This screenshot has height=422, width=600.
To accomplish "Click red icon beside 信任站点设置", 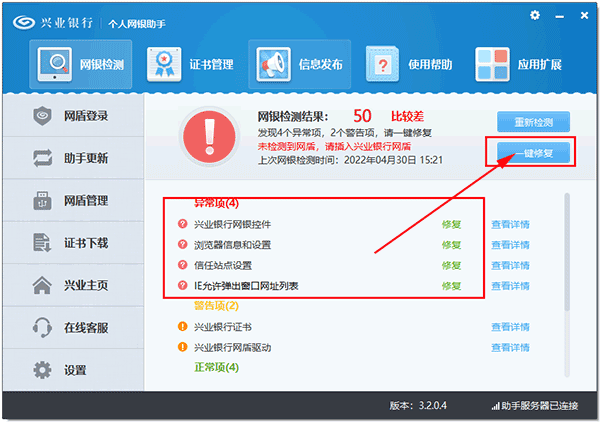I will point(183,265).
